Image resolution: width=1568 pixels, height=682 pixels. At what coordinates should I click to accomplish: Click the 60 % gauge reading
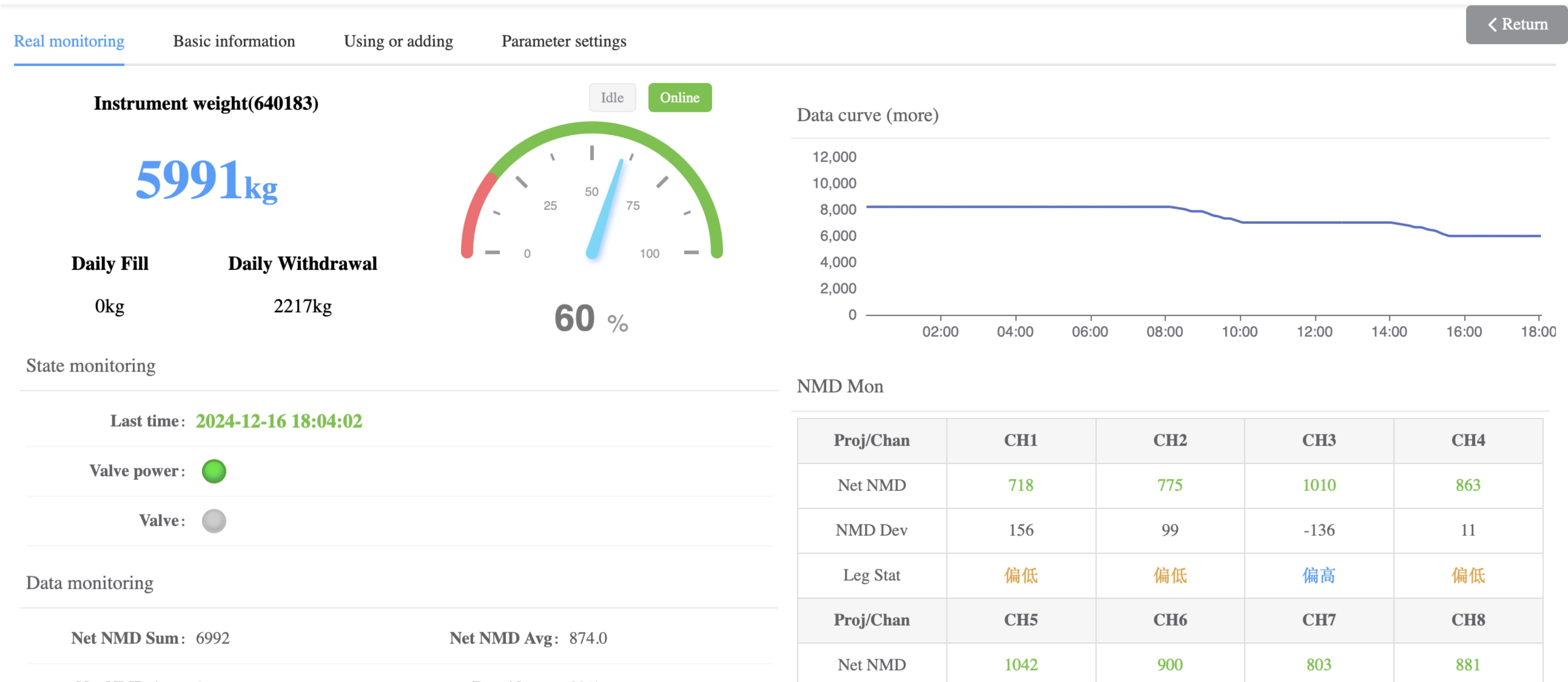(x=590, y=318)
